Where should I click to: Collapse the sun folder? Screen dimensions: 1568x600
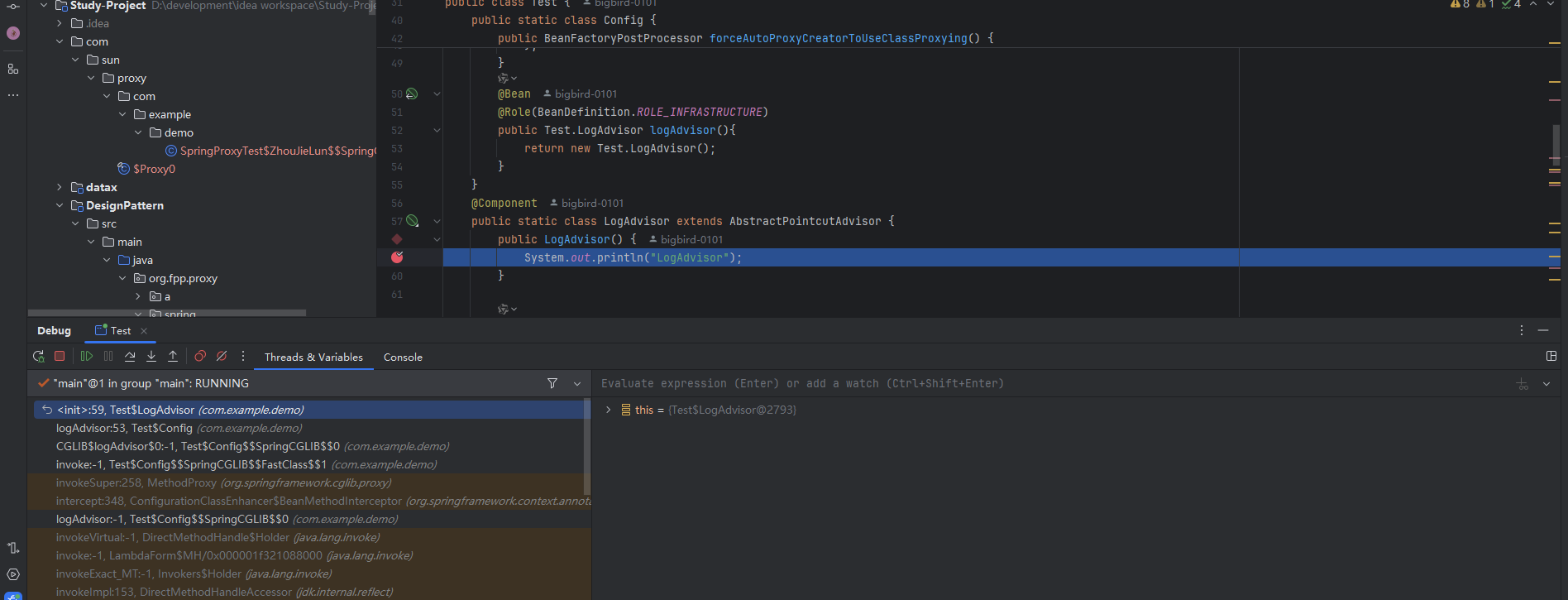[x=75, y=60]
